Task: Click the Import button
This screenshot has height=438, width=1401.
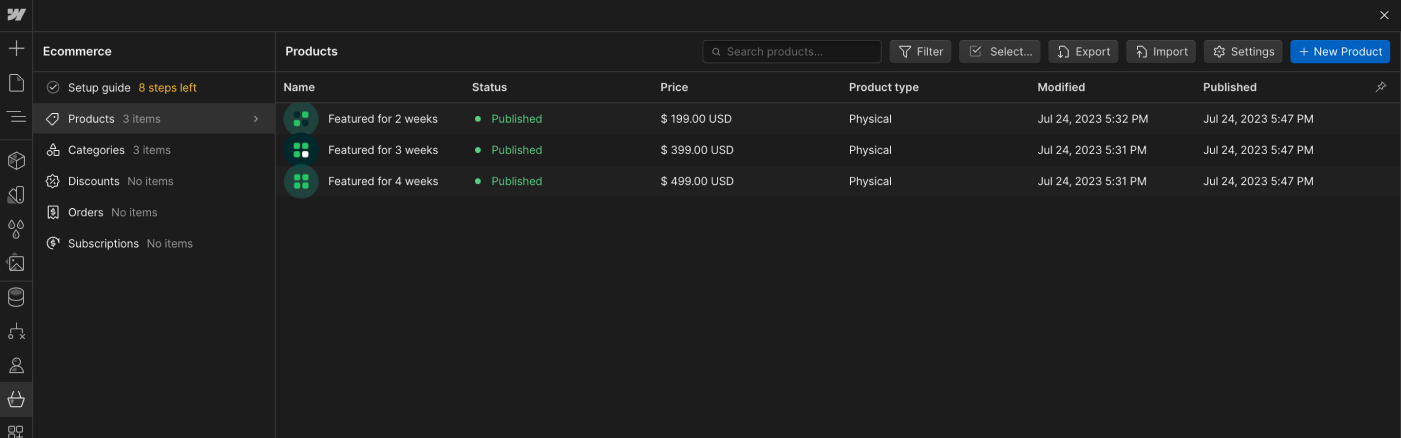Action: pyautogui.click(x=1161, y=52)
